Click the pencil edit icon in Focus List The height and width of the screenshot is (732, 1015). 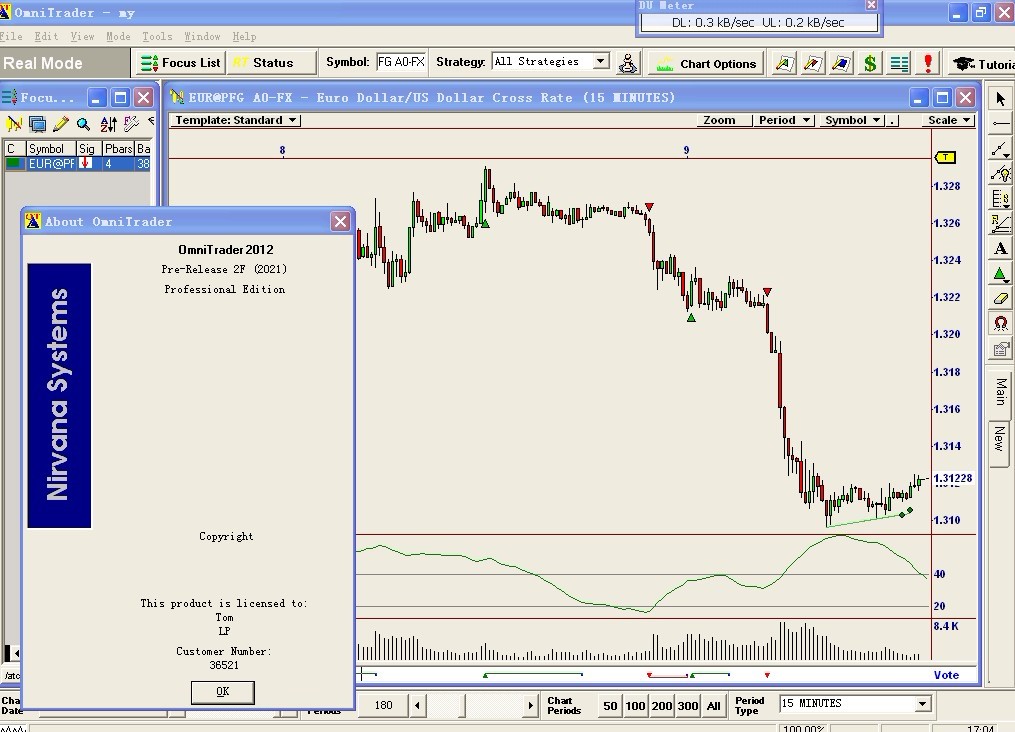tap(61, 123)
